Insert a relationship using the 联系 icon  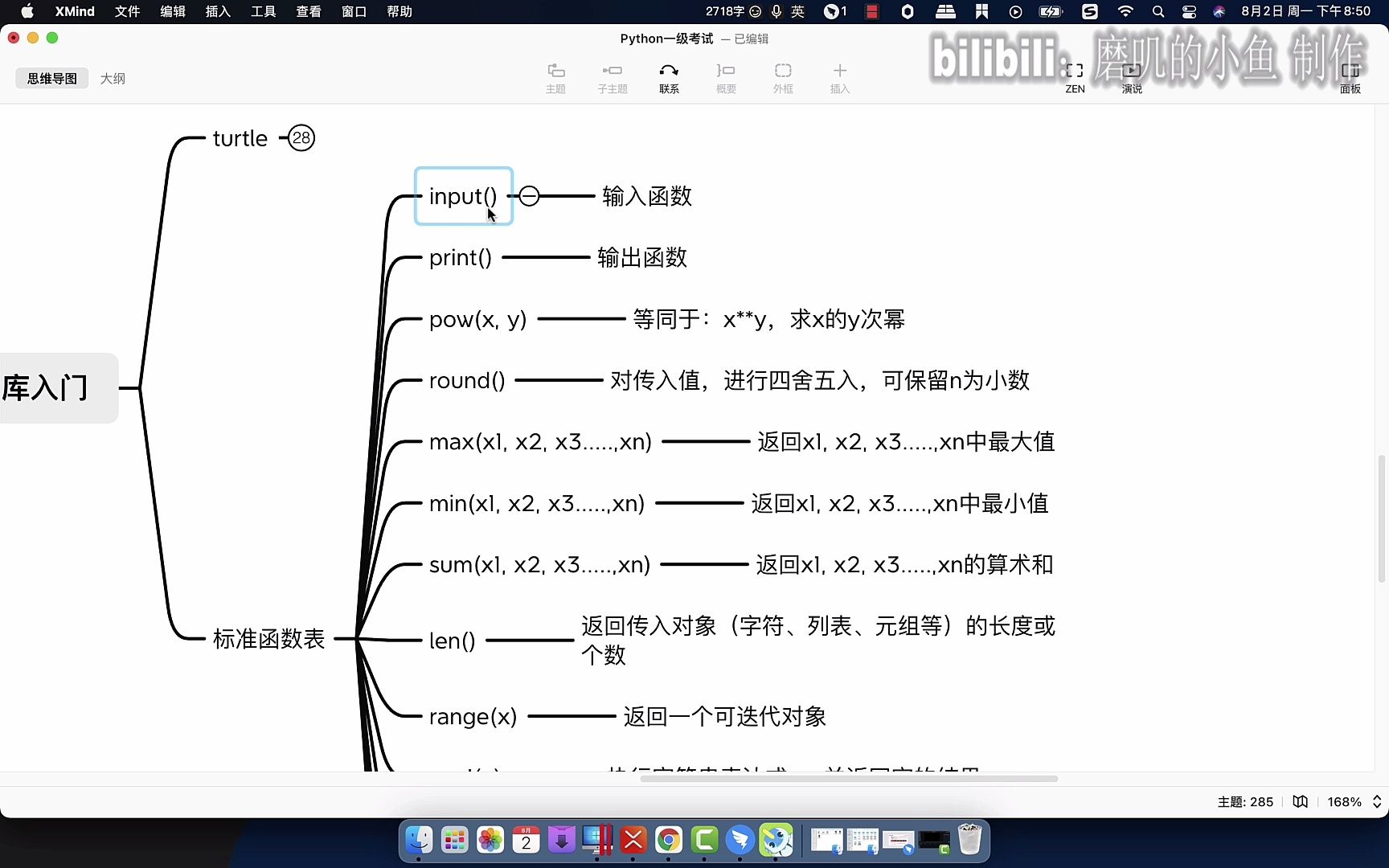tap(668, 76)
